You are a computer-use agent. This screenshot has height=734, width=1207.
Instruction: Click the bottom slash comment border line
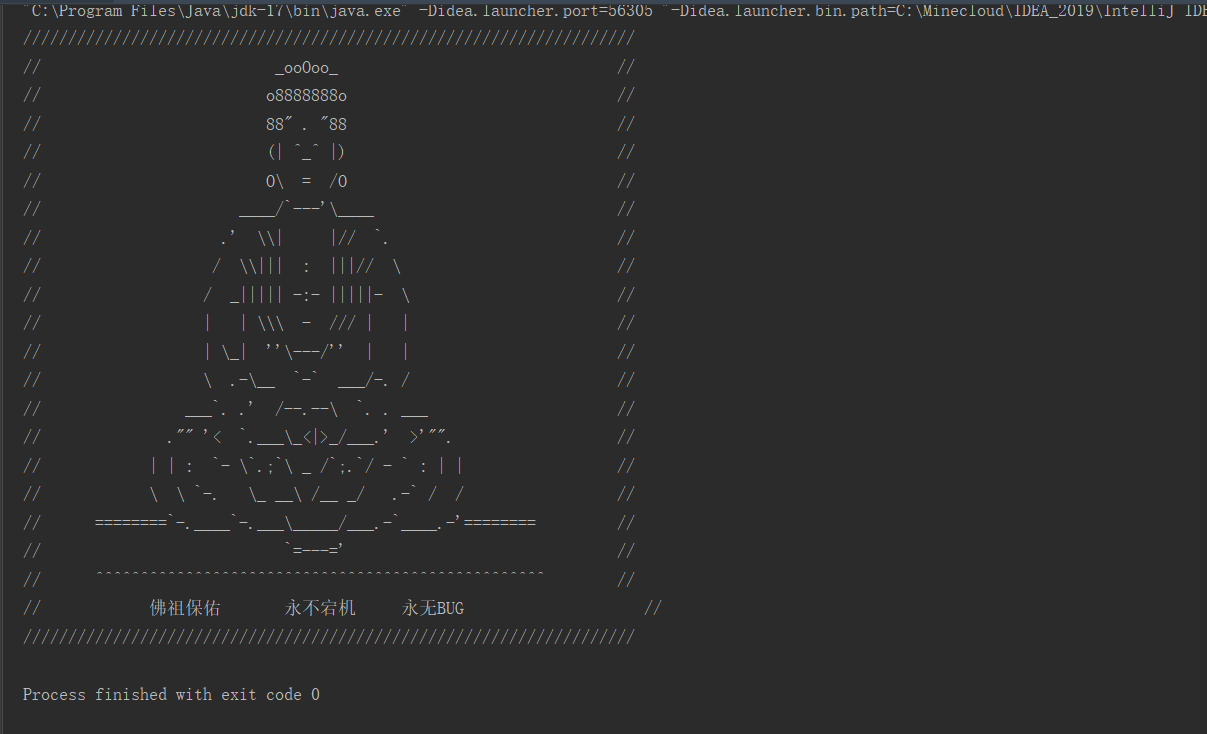[x=328, y=636]
